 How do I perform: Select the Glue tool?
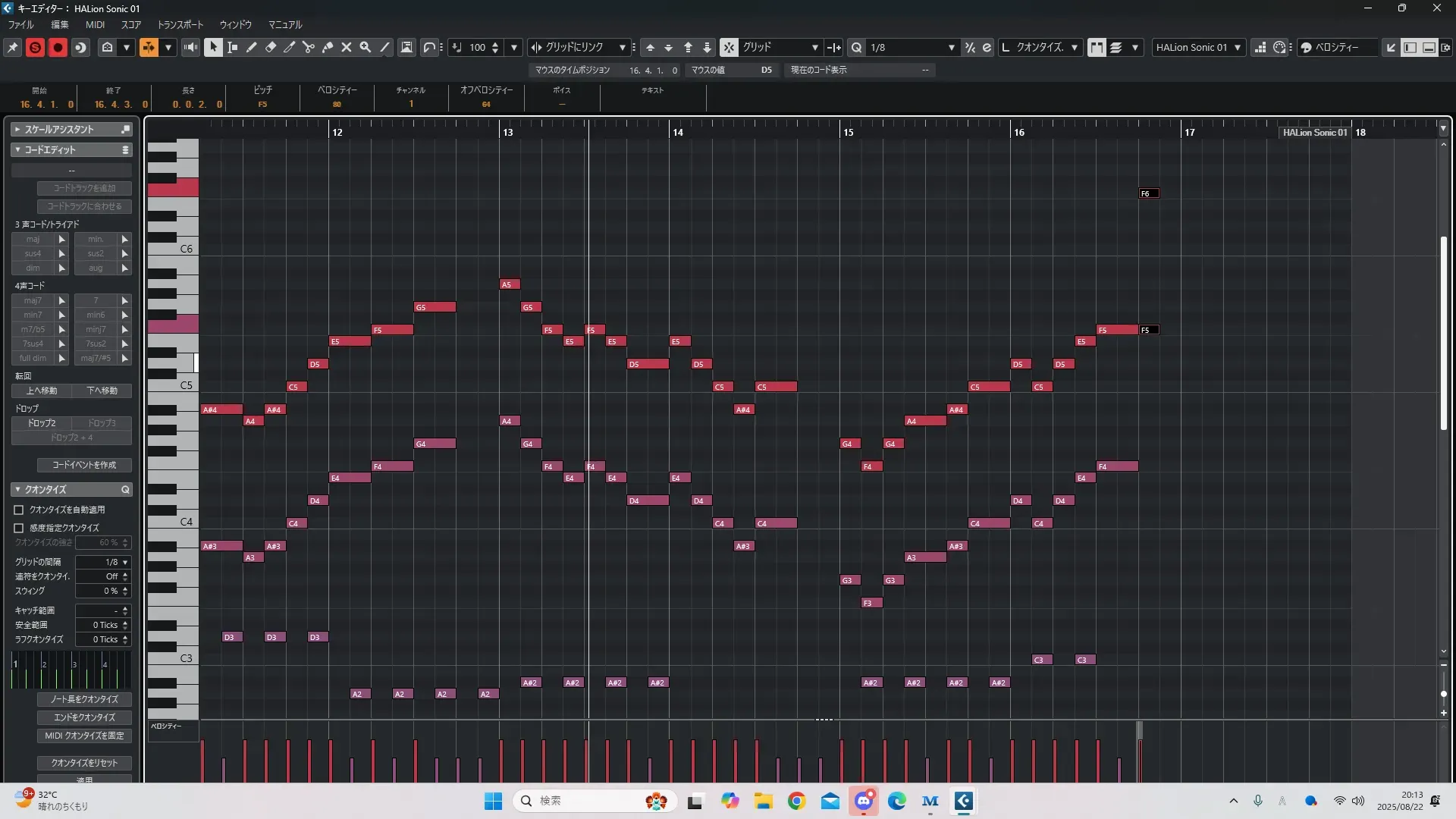328,47
